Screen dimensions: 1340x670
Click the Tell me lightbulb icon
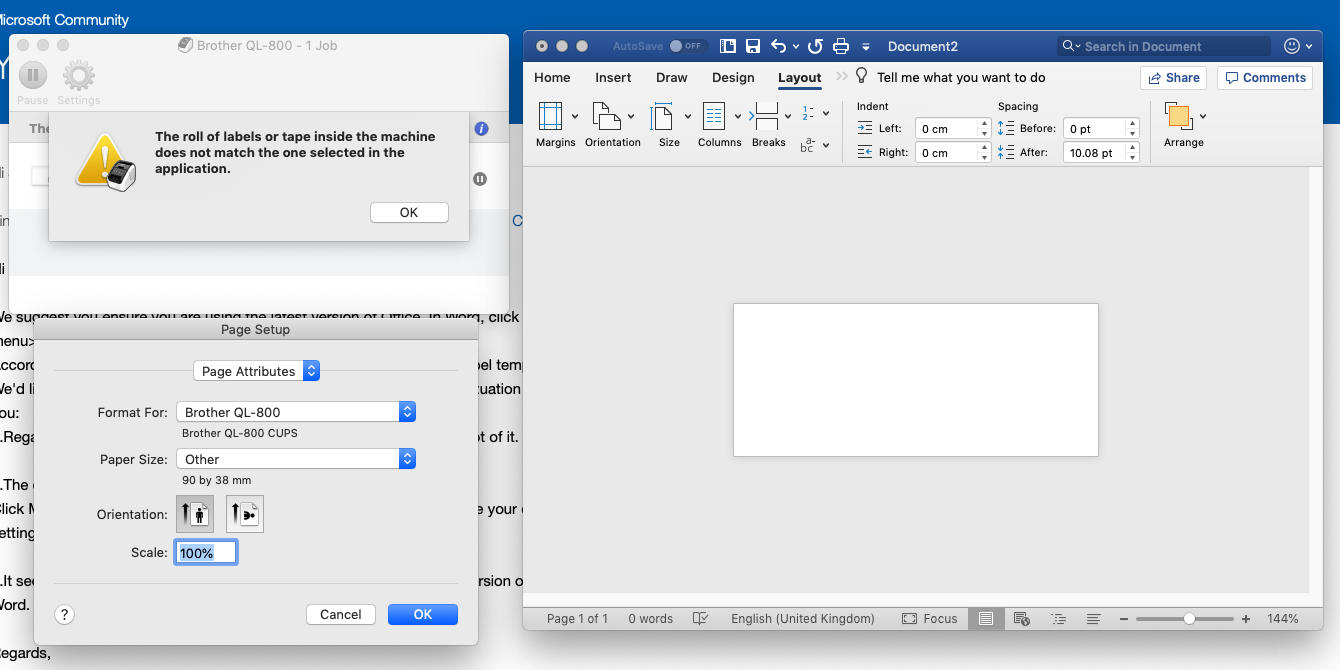(862, 77)
